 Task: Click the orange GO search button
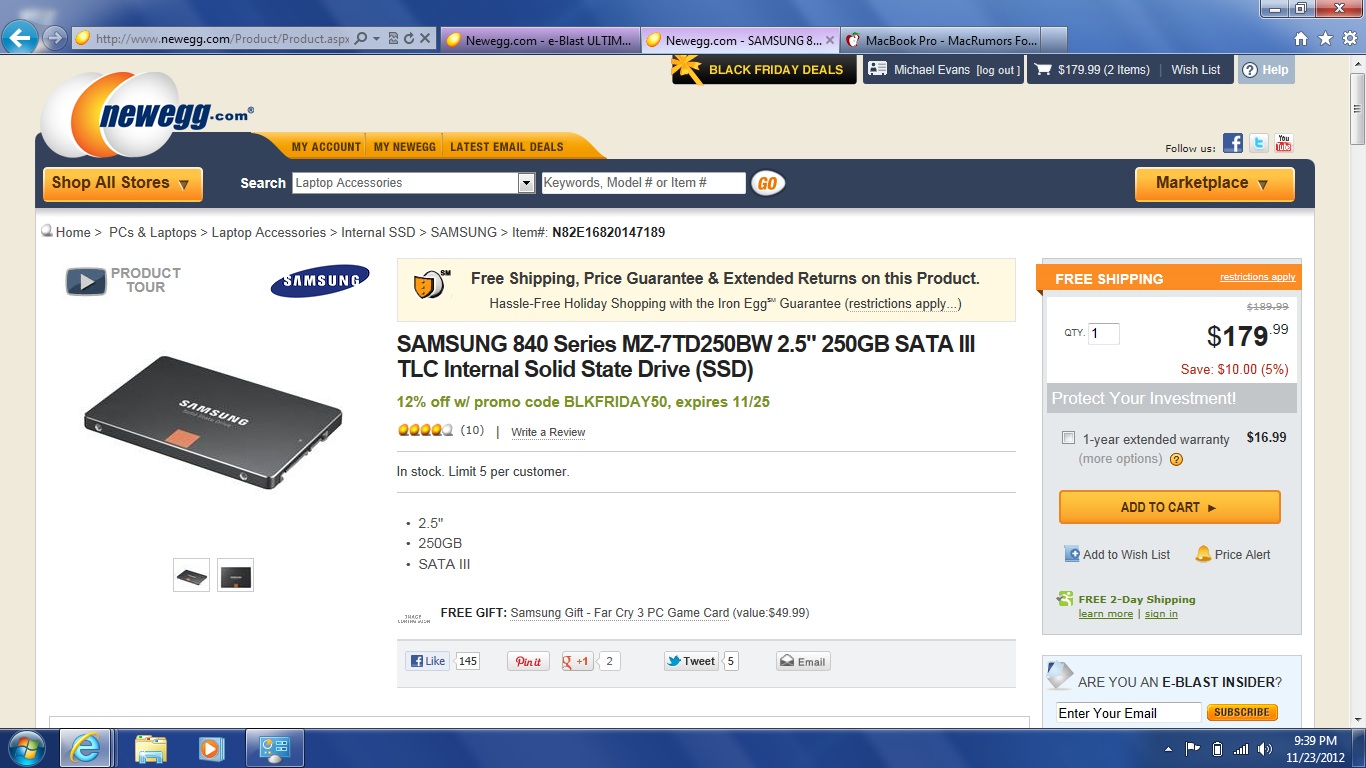768,183
